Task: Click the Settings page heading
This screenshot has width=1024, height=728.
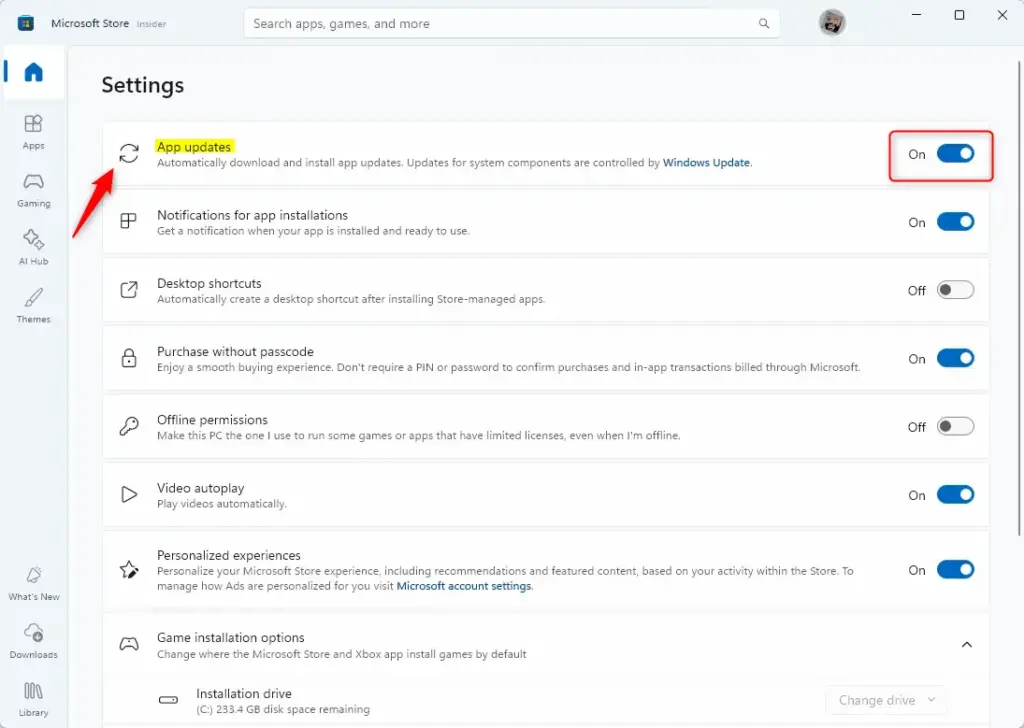Action: click(x=142, y=86)
